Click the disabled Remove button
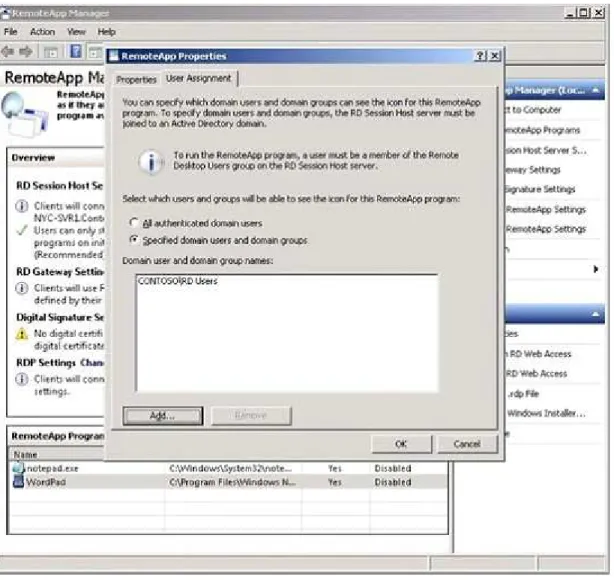 (x=251, y=416)
